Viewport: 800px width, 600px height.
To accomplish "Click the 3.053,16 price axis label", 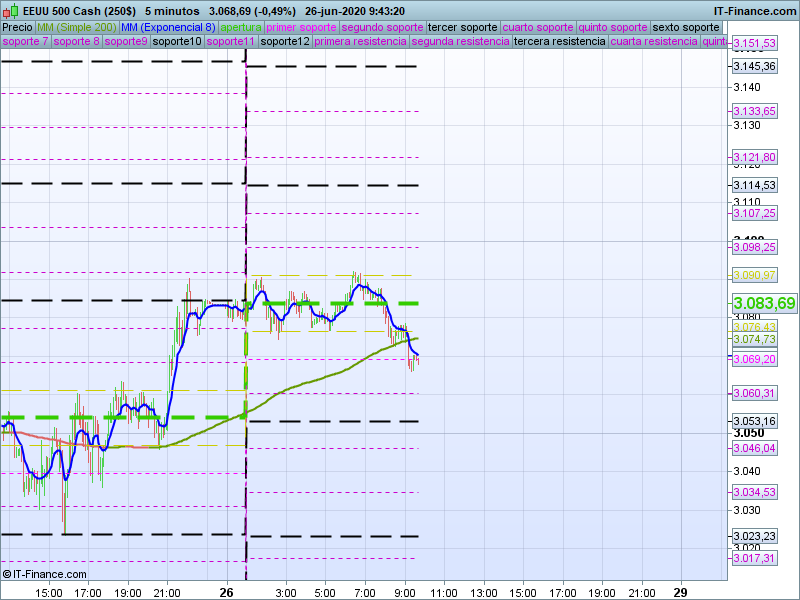I will 754,421.
